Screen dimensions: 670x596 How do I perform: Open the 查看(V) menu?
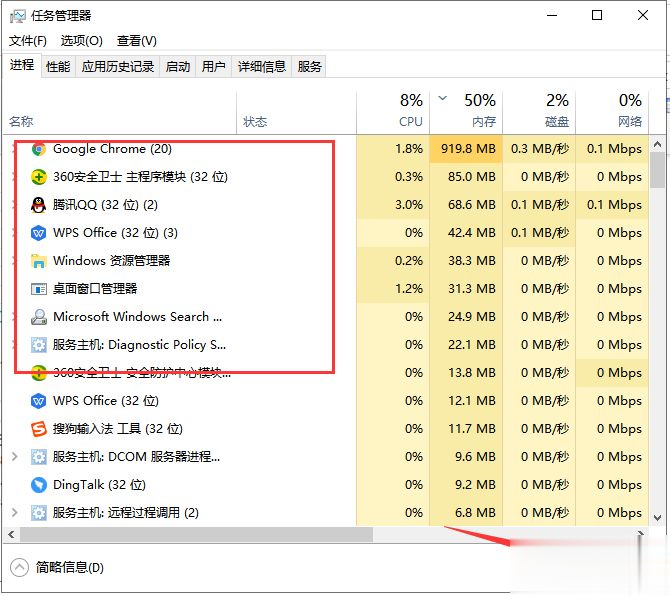[x=137, y=41]
